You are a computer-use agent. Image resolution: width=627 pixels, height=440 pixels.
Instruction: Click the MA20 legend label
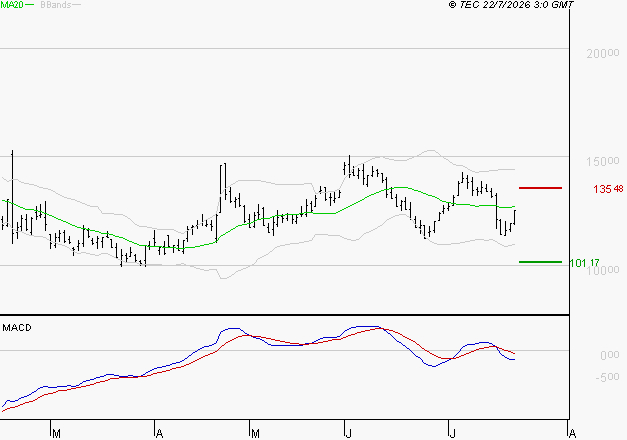click(12, 5)
